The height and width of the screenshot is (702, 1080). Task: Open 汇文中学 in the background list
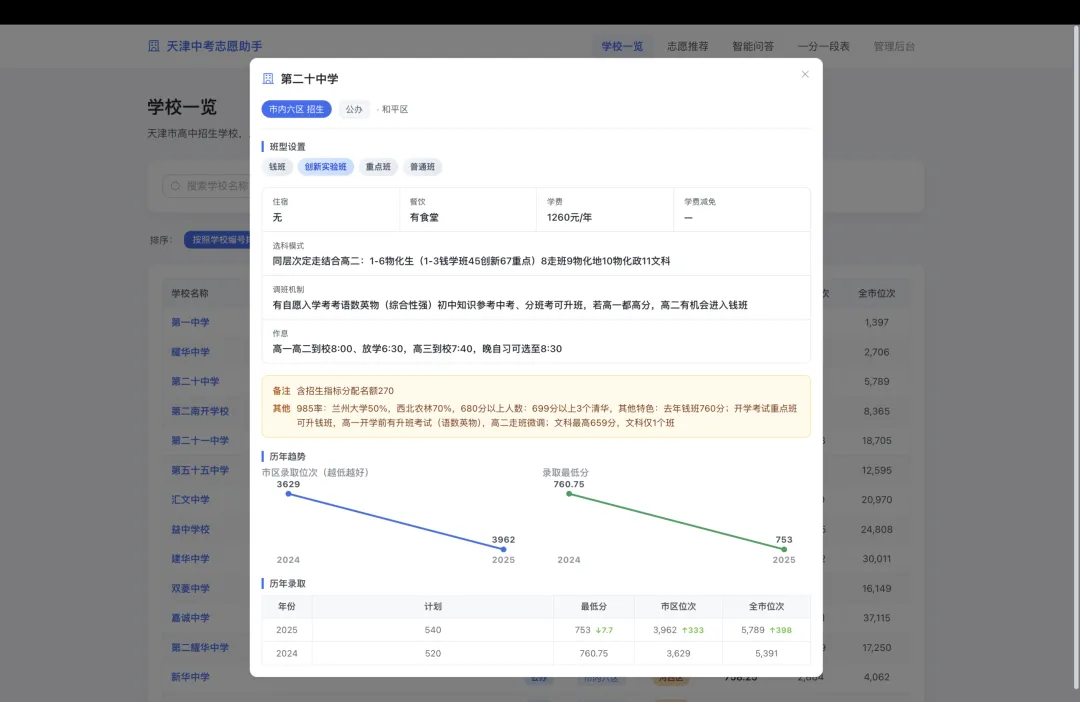tap(190, 499)
